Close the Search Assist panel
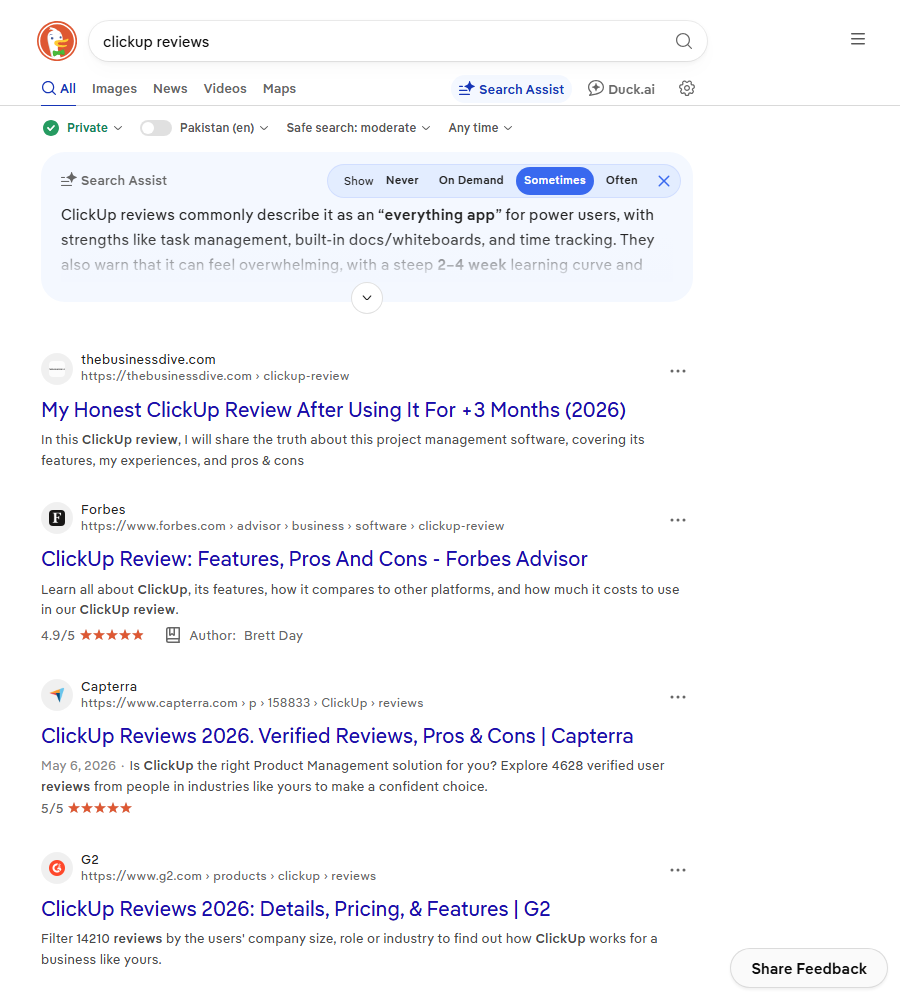Image resolution: width=900 pixels, height=1000 pixels. [664, 181]
